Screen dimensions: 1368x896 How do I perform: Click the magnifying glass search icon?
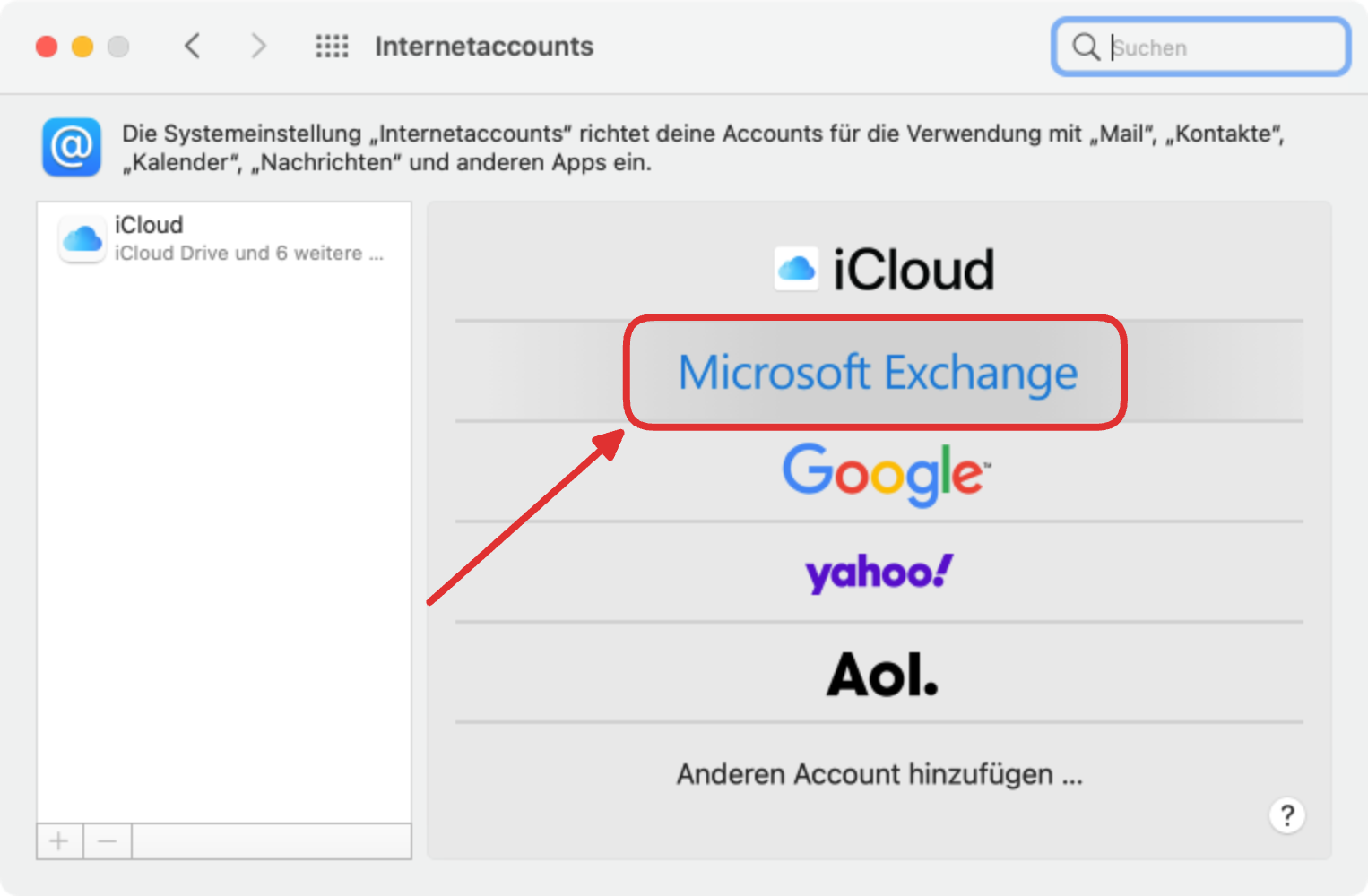click(1086, 47)
